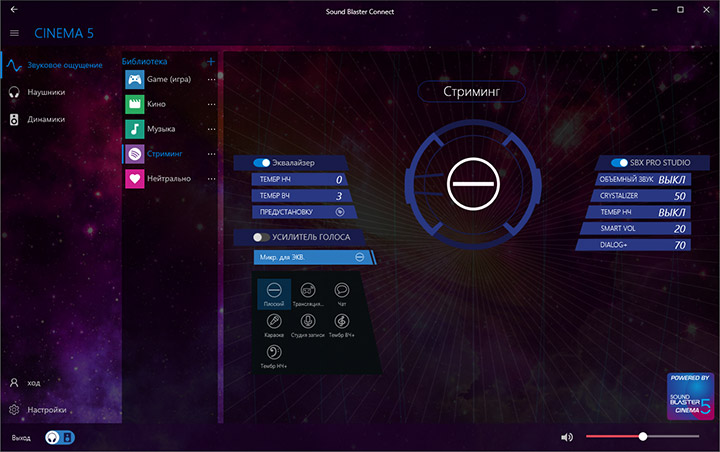
Task: Click the Динамики speaker icon
Action: [x=14, y=119]
